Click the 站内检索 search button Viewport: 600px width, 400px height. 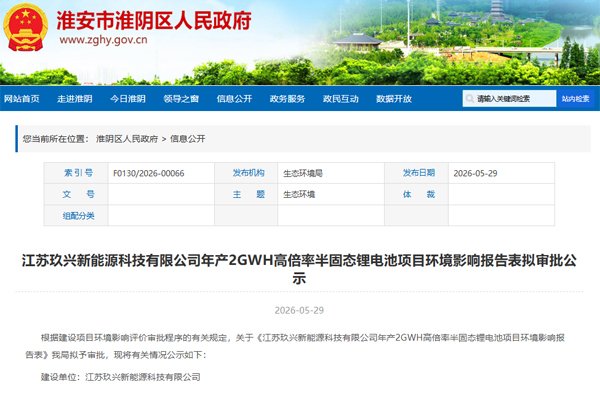pyautogui.click(x=576, y=99)
